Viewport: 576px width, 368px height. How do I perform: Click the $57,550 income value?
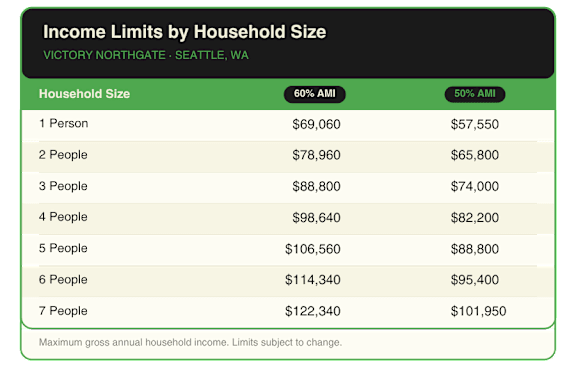coord(475,124)
